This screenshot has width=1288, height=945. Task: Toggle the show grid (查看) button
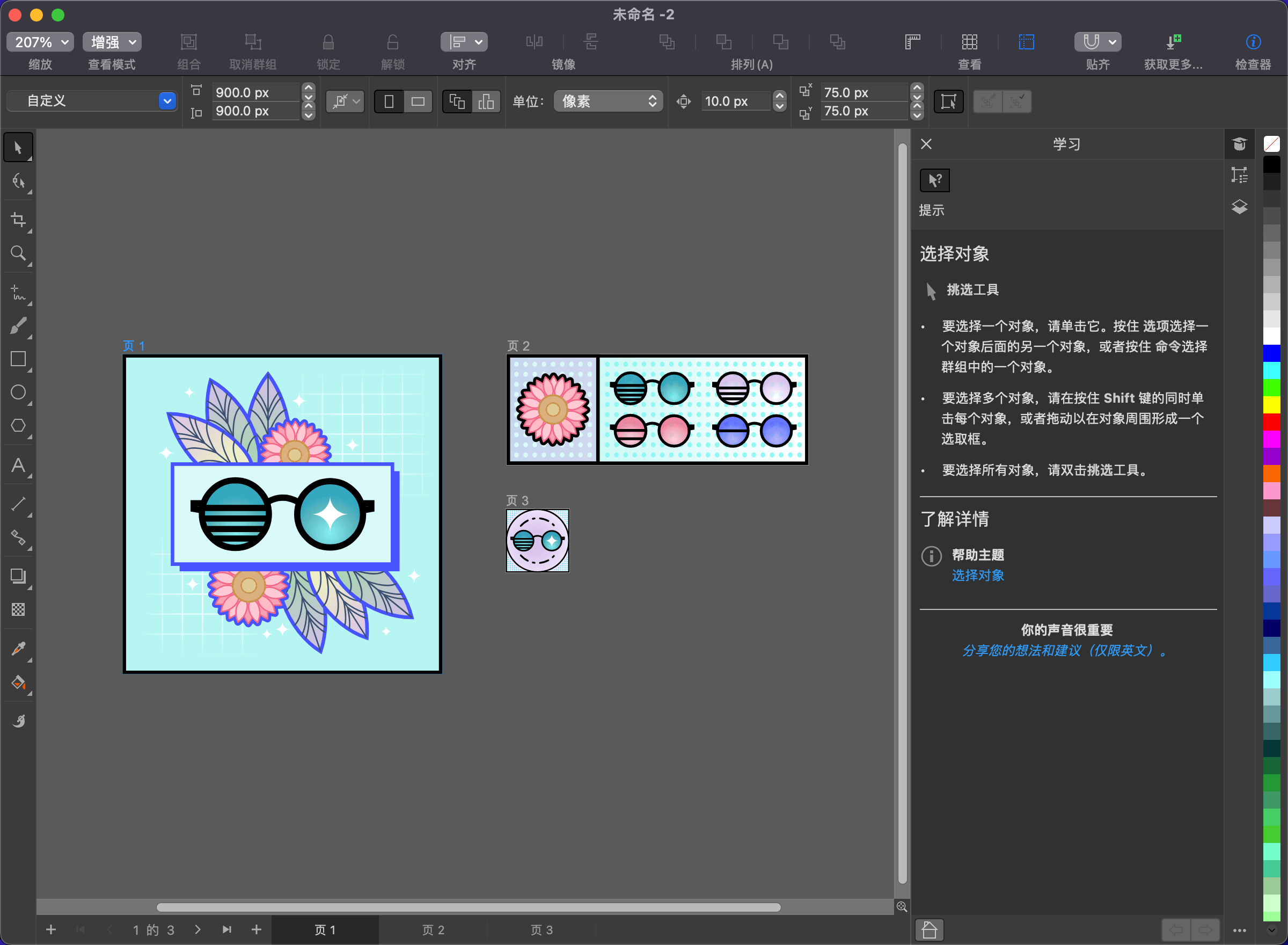coord(969,42)
